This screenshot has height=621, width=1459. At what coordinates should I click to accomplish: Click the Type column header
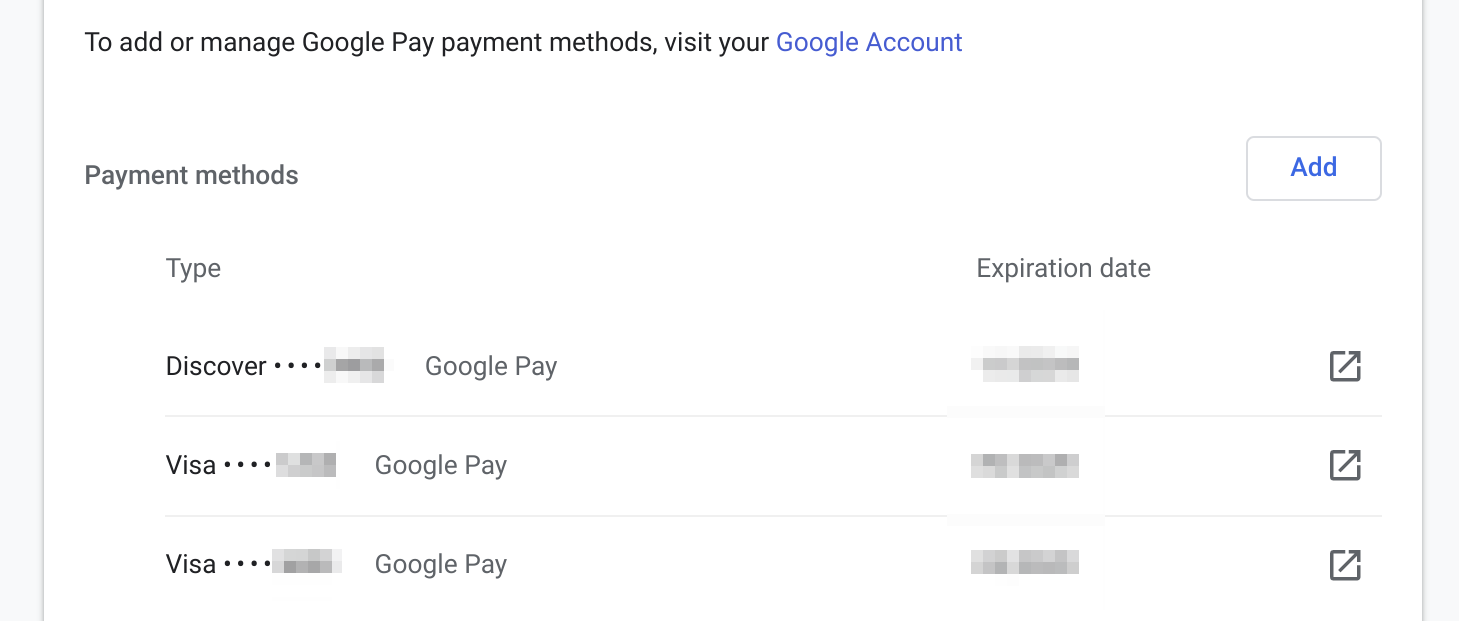tap(193, 269)
